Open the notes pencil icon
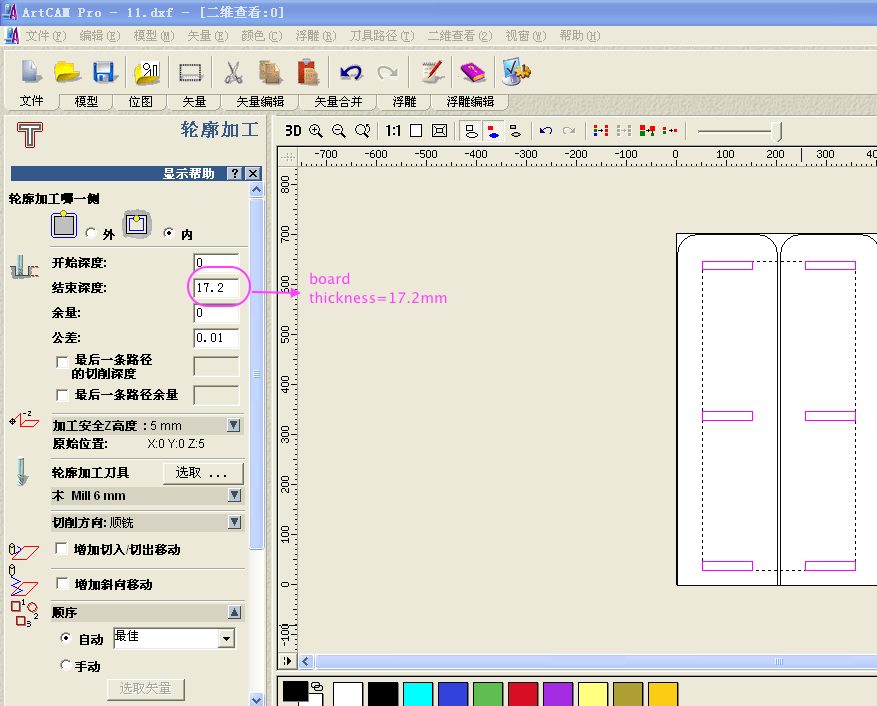The height and width of the screenshot is (706, 877). [432, 72]
